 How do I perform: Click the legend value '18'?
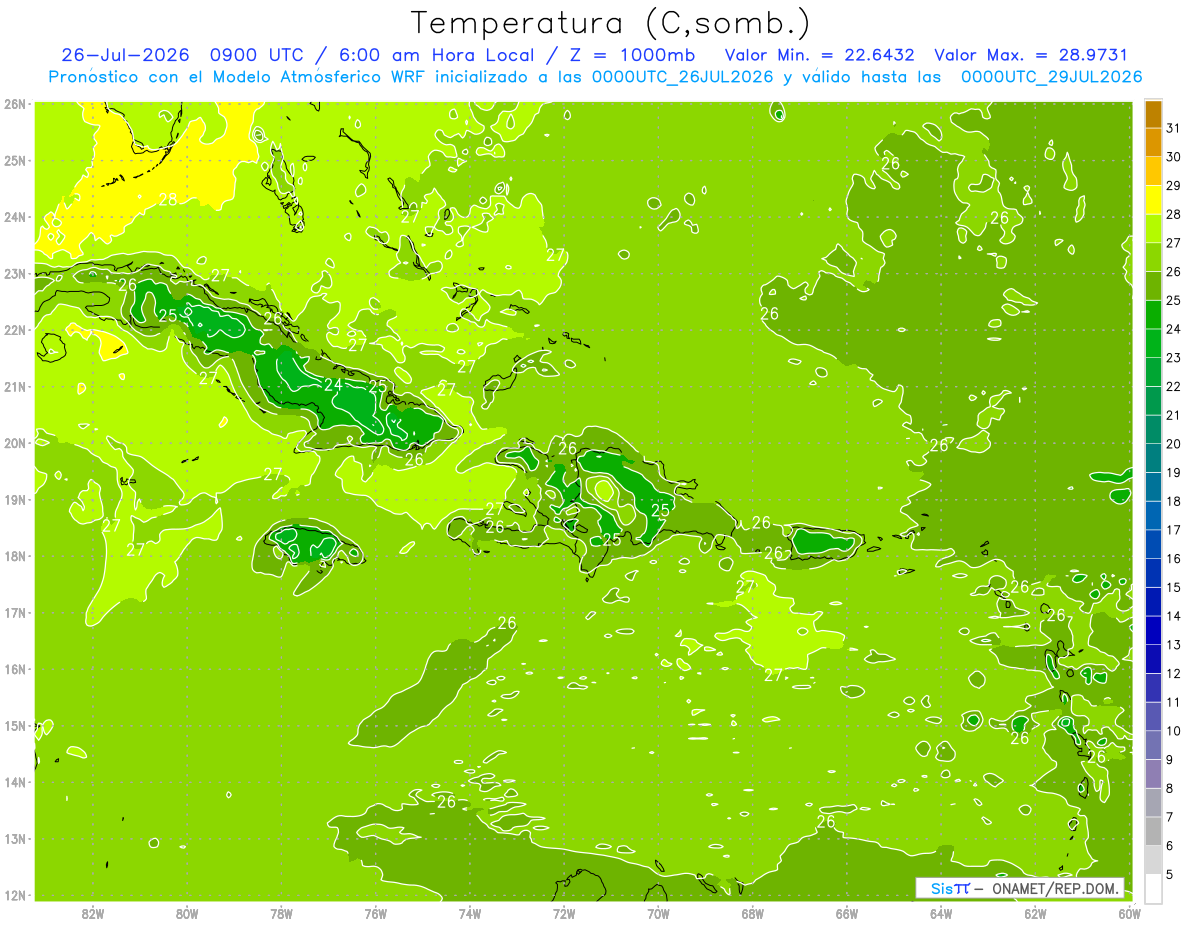click(1174, 501)
